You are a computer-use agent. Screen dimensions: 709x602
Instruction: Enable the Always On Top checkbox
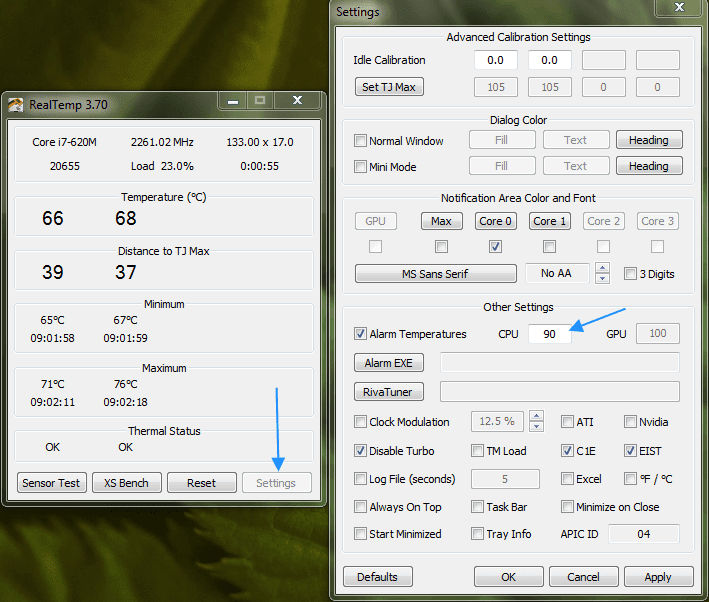tap(361, 507)
